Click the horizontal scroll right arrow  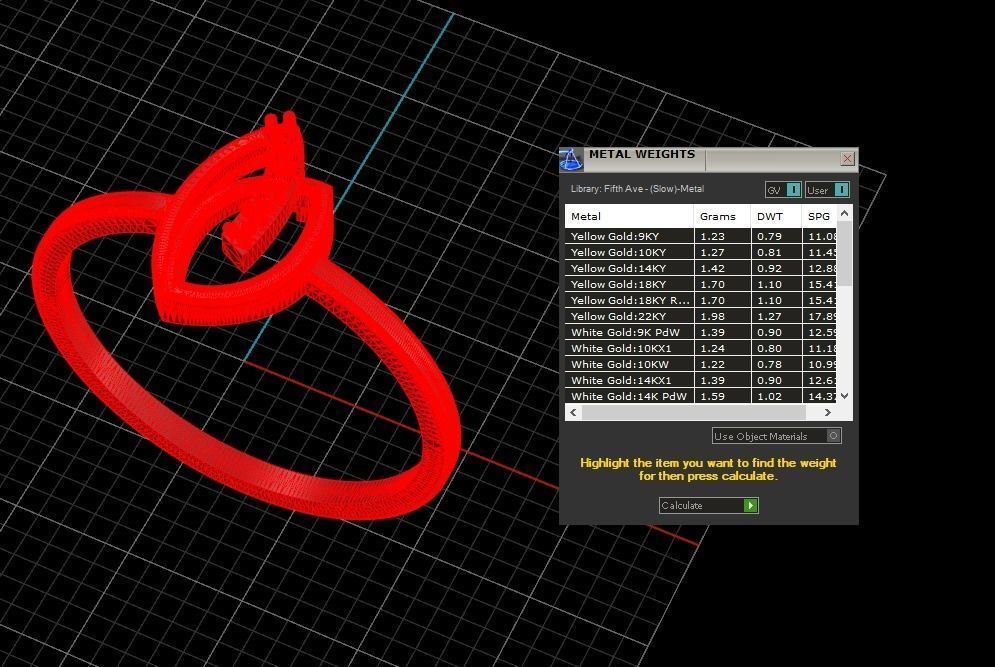827,413
